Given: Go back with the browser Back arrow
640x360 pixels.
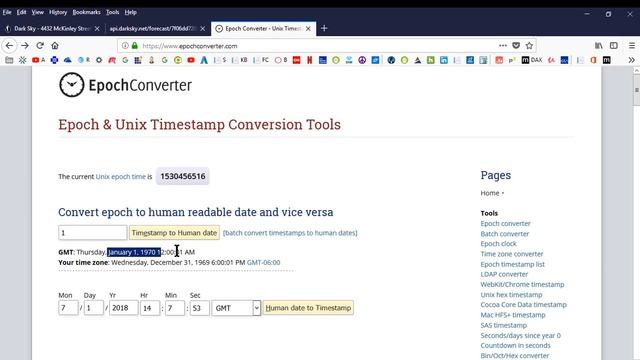Looking at the screenshot, I should click(x=9, y=46).
